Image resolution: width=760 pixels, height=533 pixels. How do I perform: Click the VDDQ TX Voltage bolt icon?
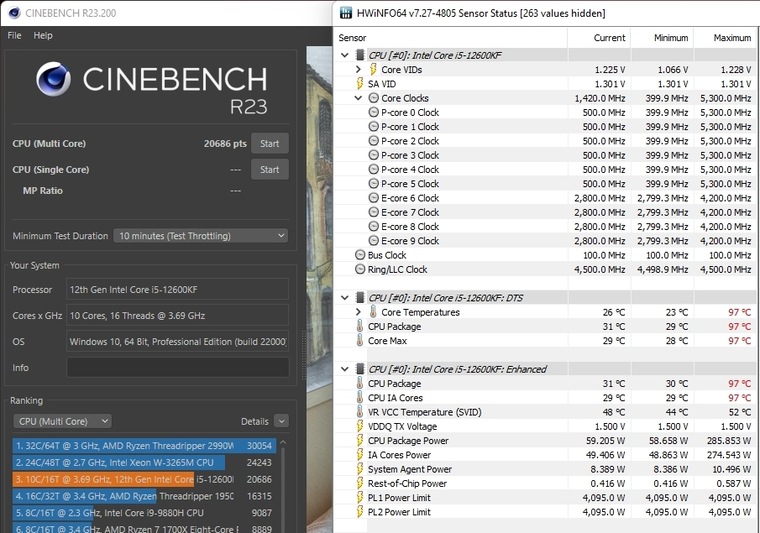pyautogui.click(x=360, y=426)
